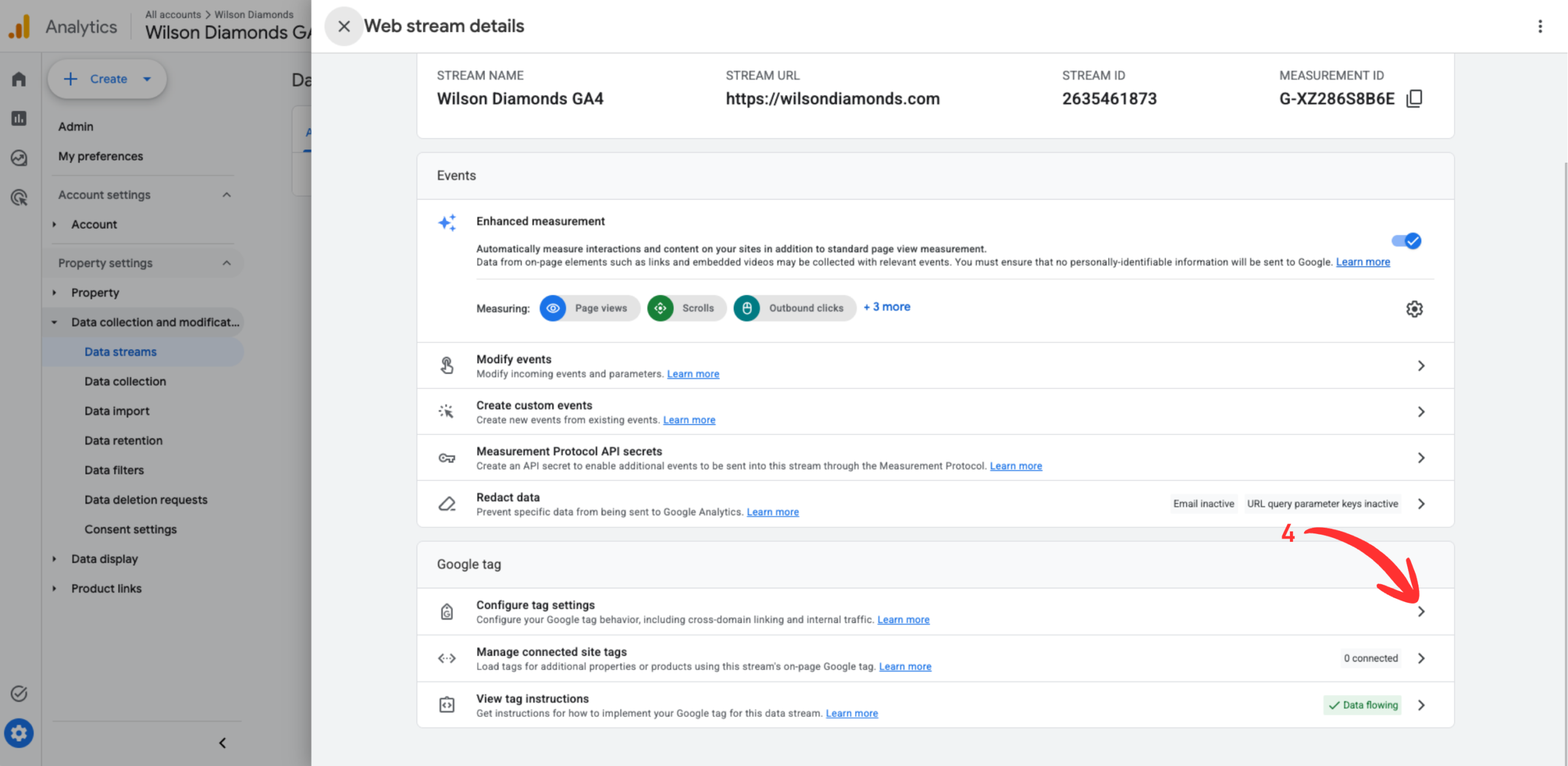Image resolution: width=1568 pixels, height=766 pixels.
Task: Expand the Data display group
Action: tap(55, 559)
